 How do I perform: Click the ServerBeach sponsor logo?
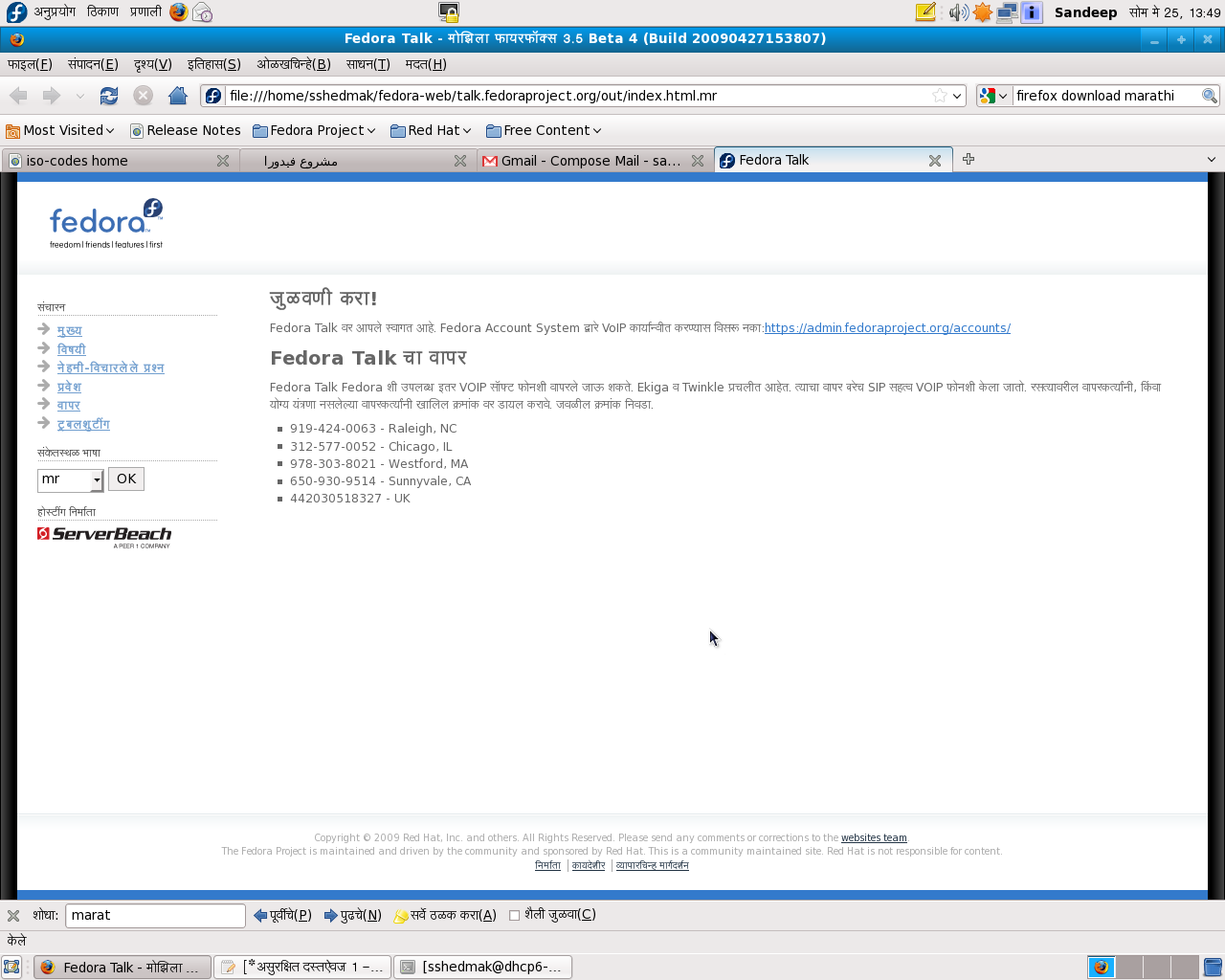click(104, 537)
